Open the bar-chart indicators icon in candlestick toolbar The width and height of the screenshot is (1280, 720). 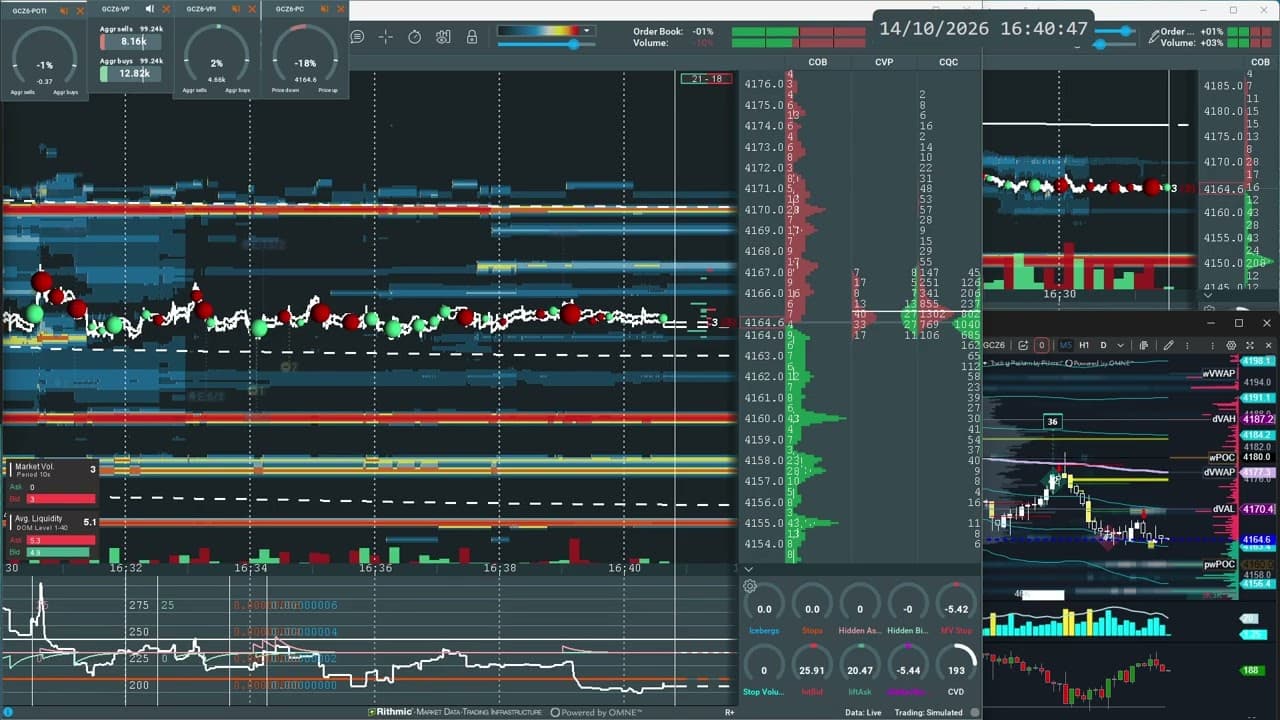click(1143, 345)
